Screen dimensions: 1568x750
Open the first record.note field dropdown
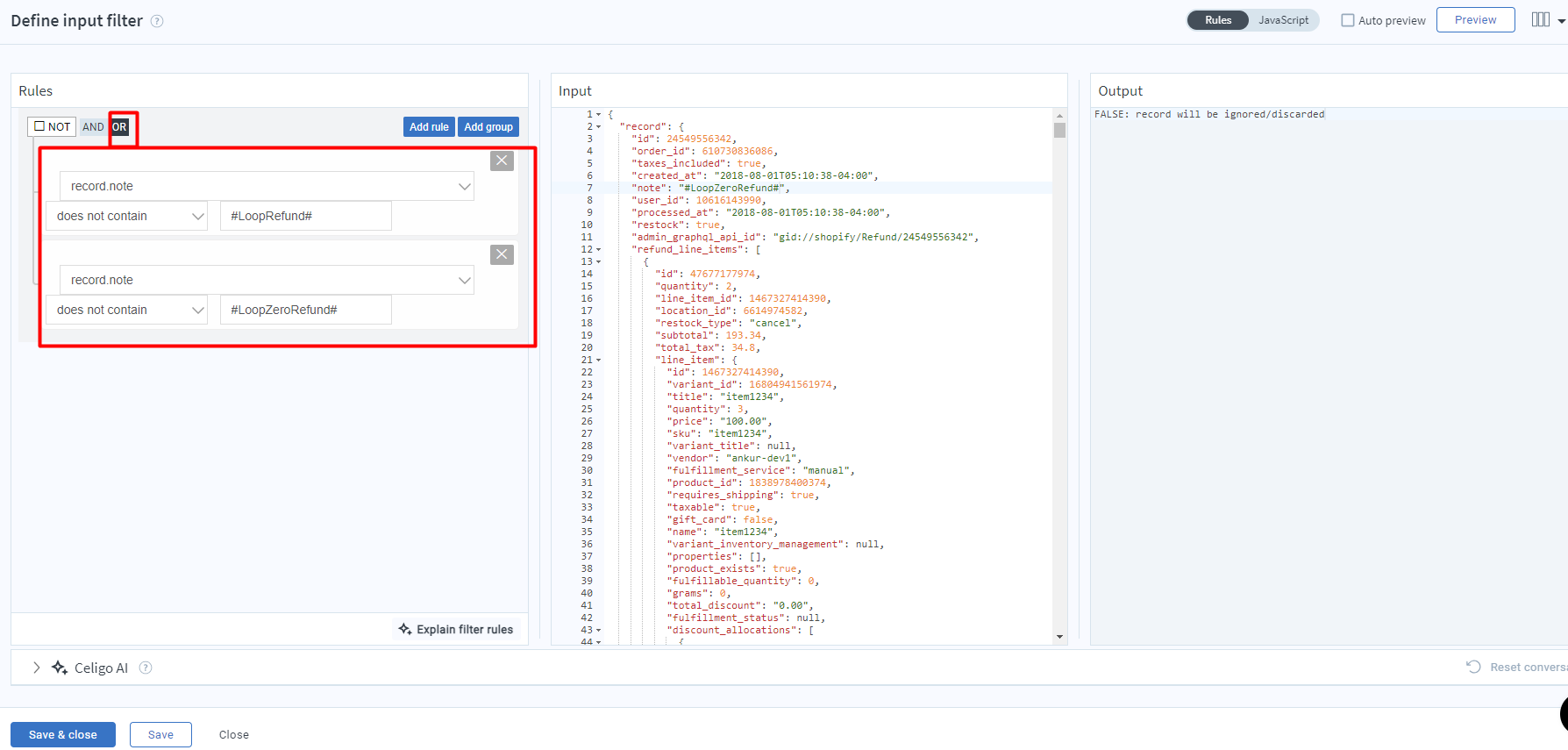point(267,186)
